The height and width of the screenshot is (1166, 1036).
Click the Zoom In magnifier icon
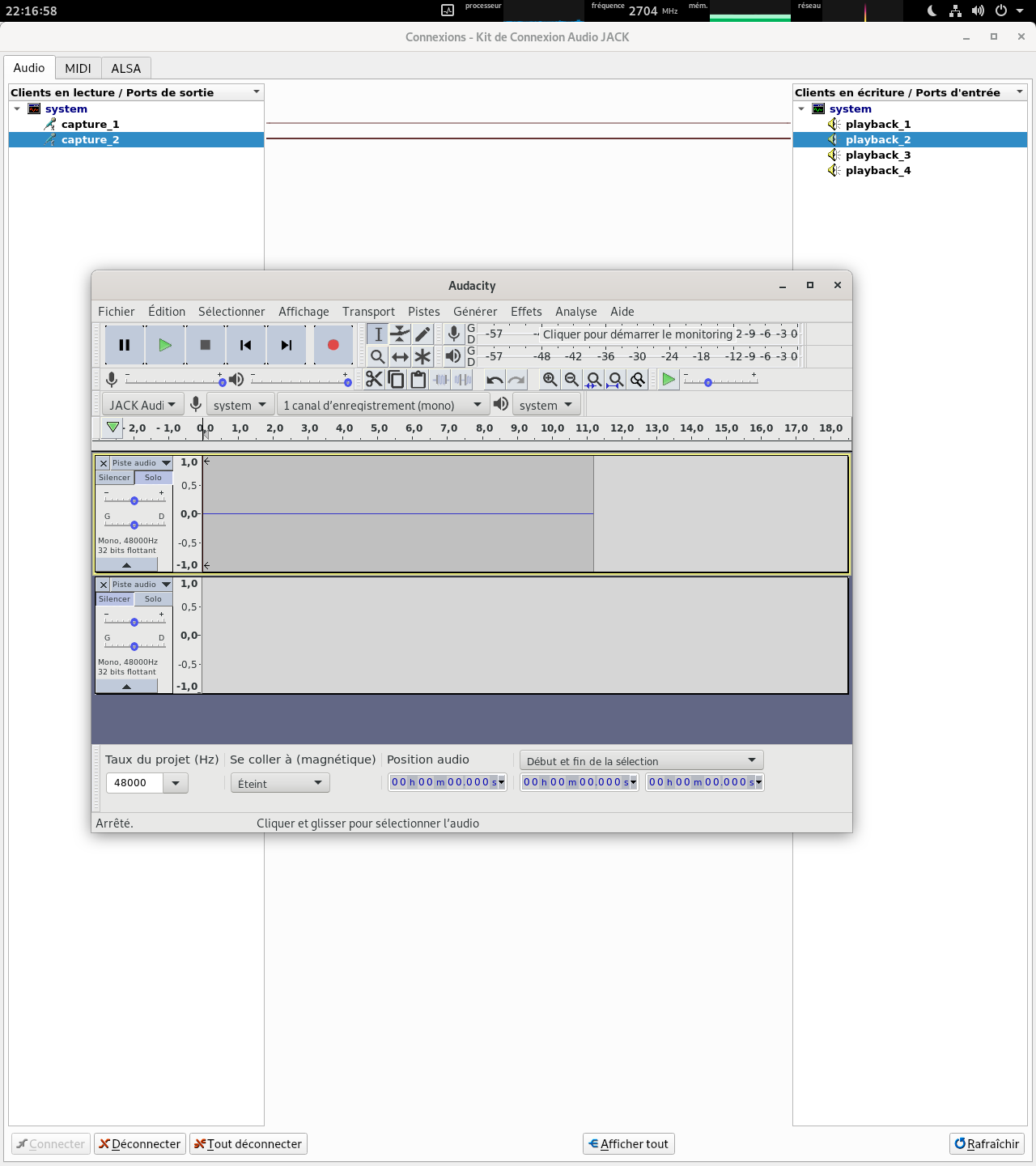tap(550, 380)
